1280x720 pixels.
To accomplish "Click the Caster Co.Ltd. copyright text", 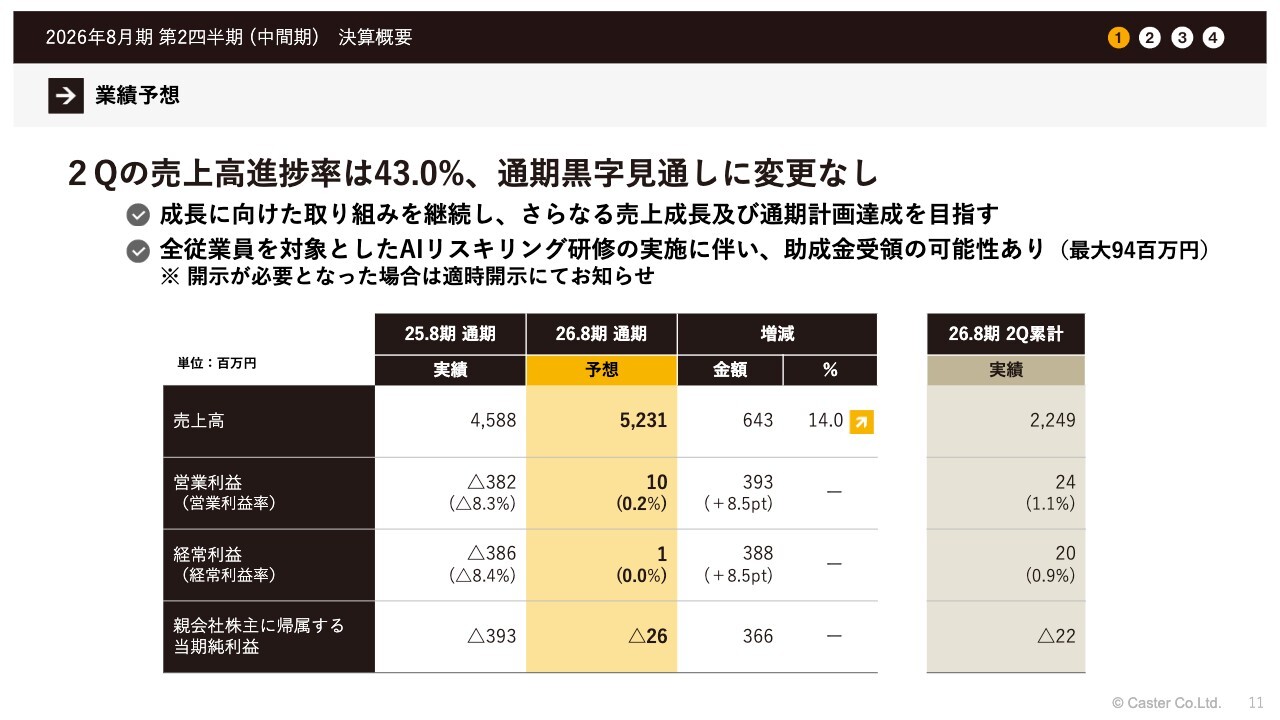I will (1166, 702).
